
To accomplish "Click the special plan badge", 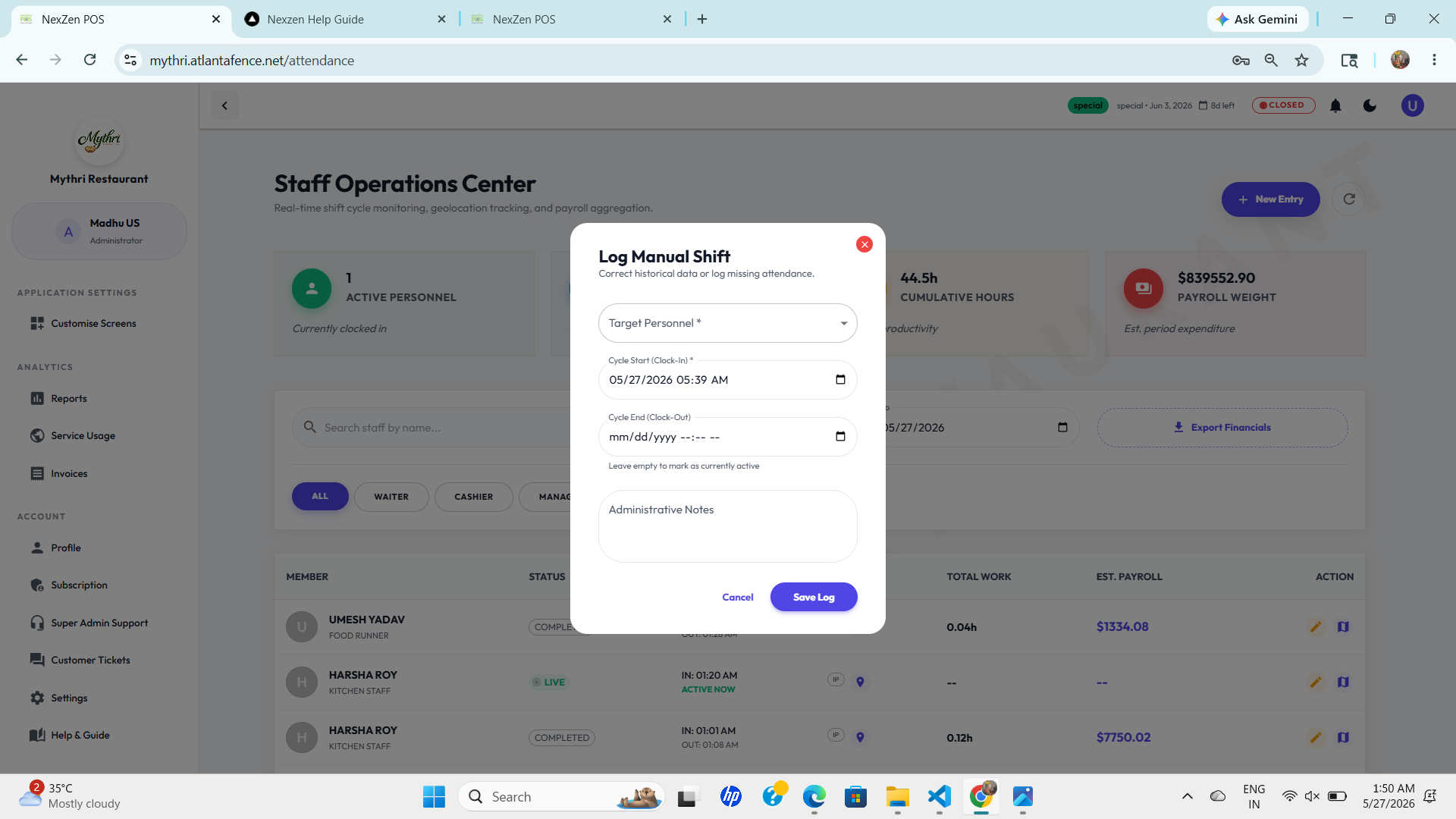I will click(x=1087, y=105).
